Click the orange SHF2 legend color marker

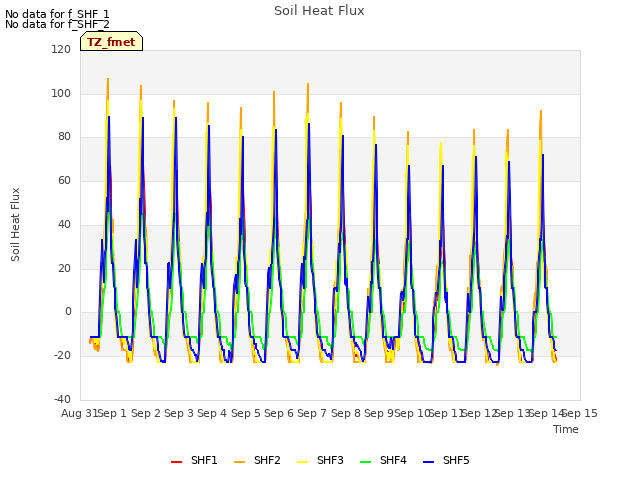(240, 462)
